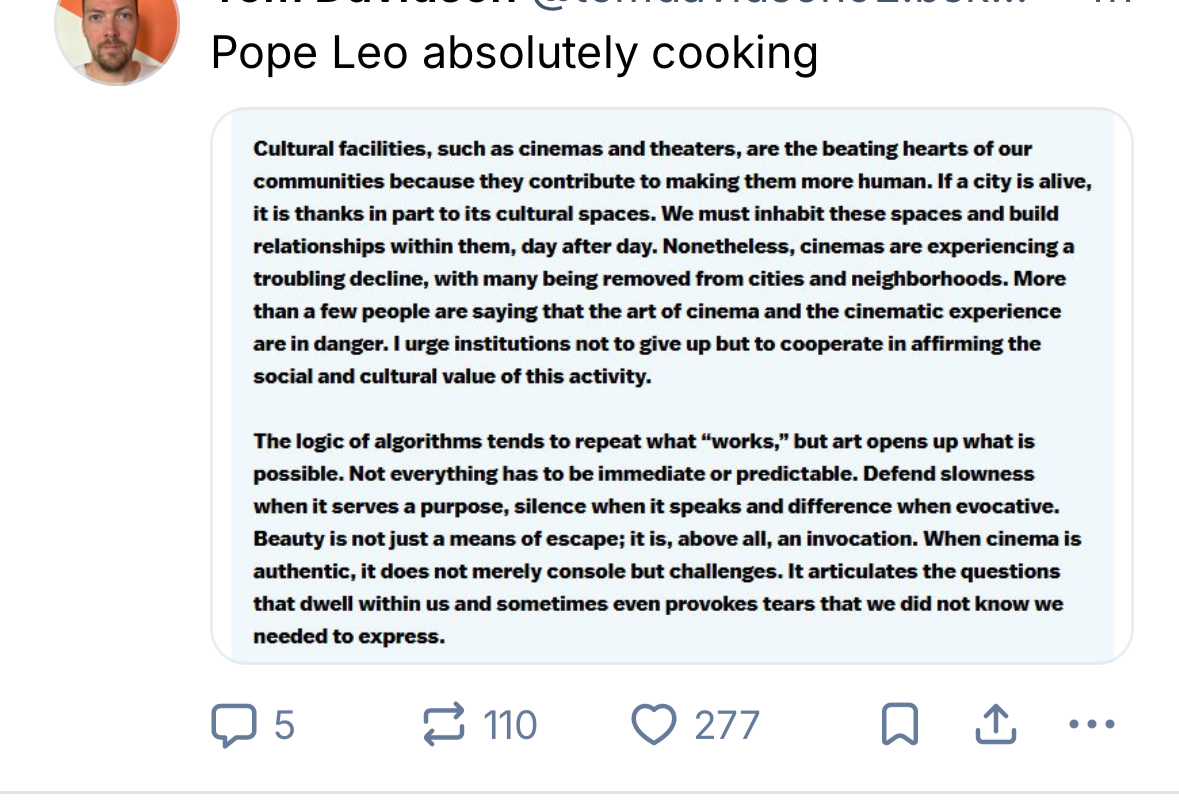Viewport: 1179px width, 805px height.
Task: Click the final line "needed to express."
Action: point(349,636)
